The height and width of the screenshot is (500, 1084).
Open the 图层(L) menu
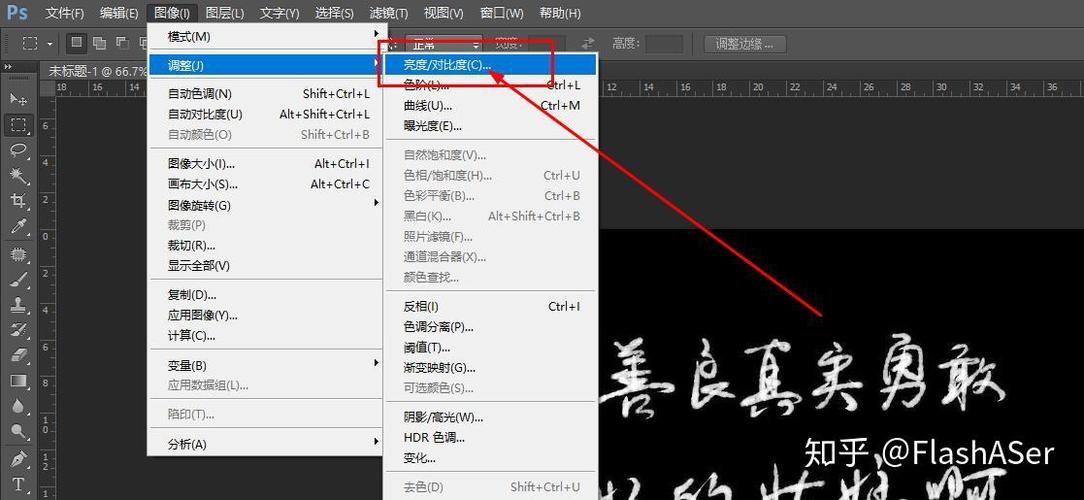[x=225, y=13]
